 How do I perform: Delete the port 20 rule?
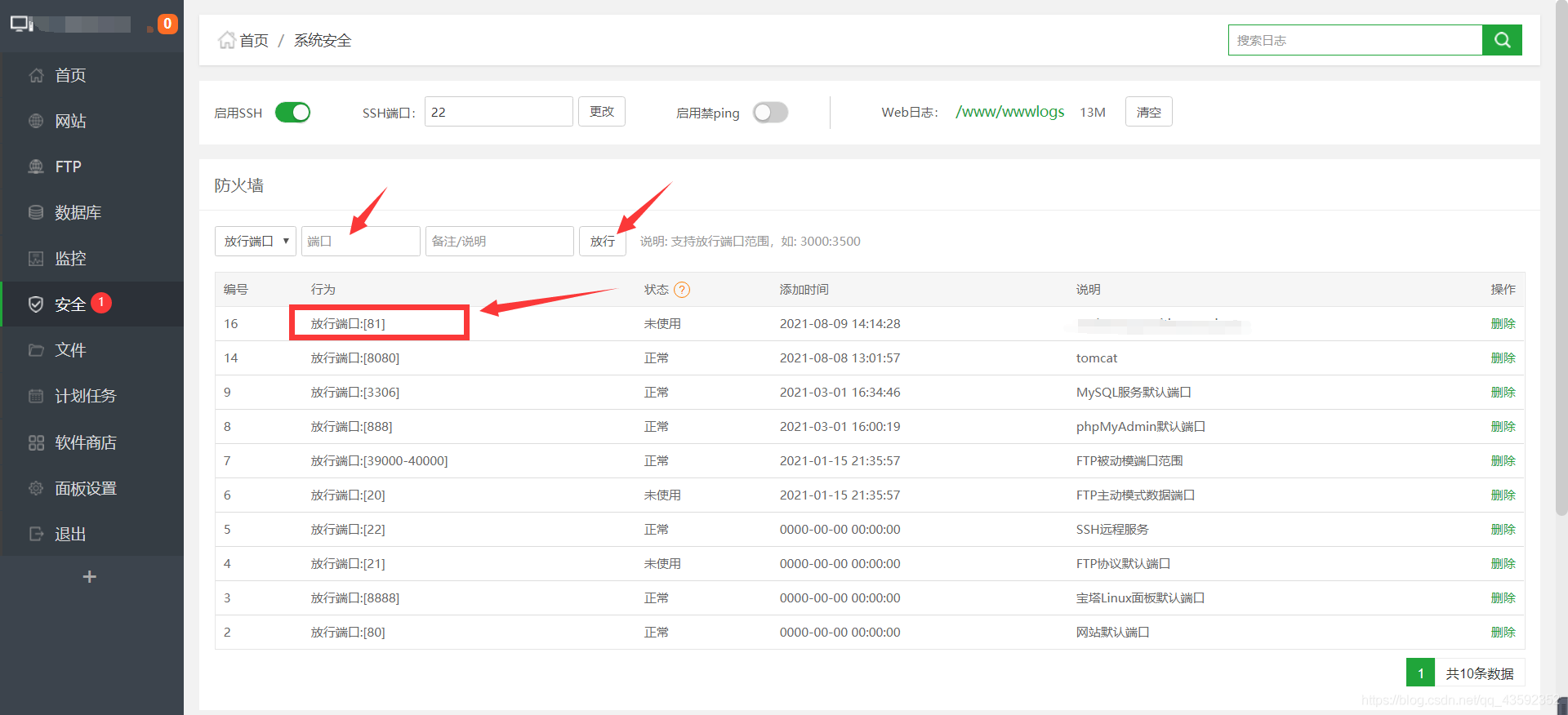[1503, 495]
